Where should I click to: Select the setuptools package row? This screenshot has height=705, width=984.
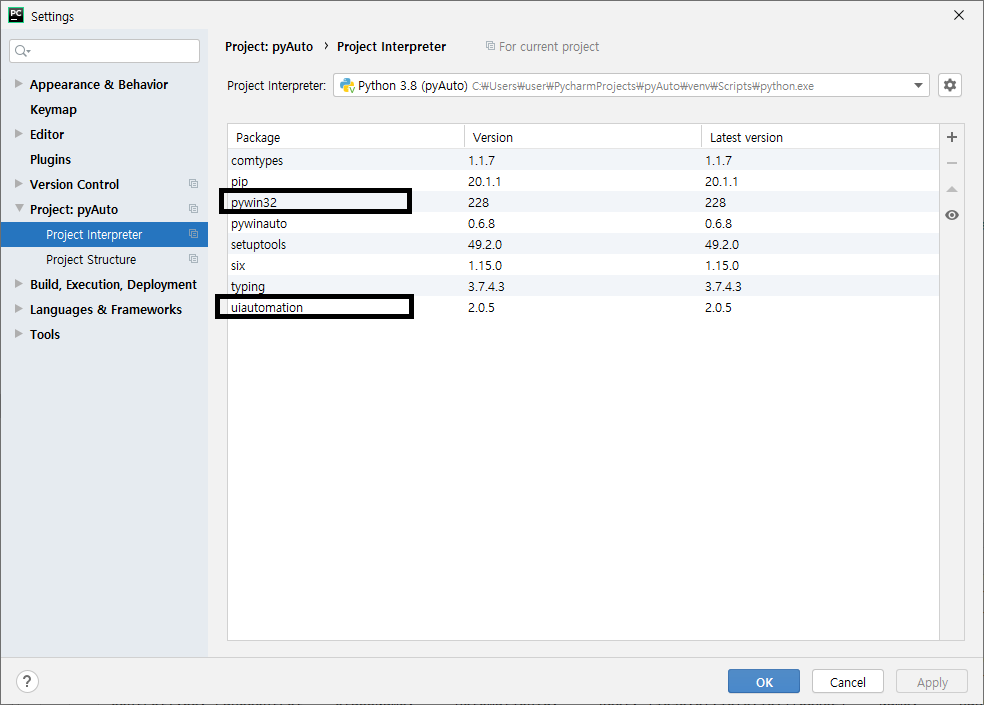pyautogui.click(x=583, y=244)
